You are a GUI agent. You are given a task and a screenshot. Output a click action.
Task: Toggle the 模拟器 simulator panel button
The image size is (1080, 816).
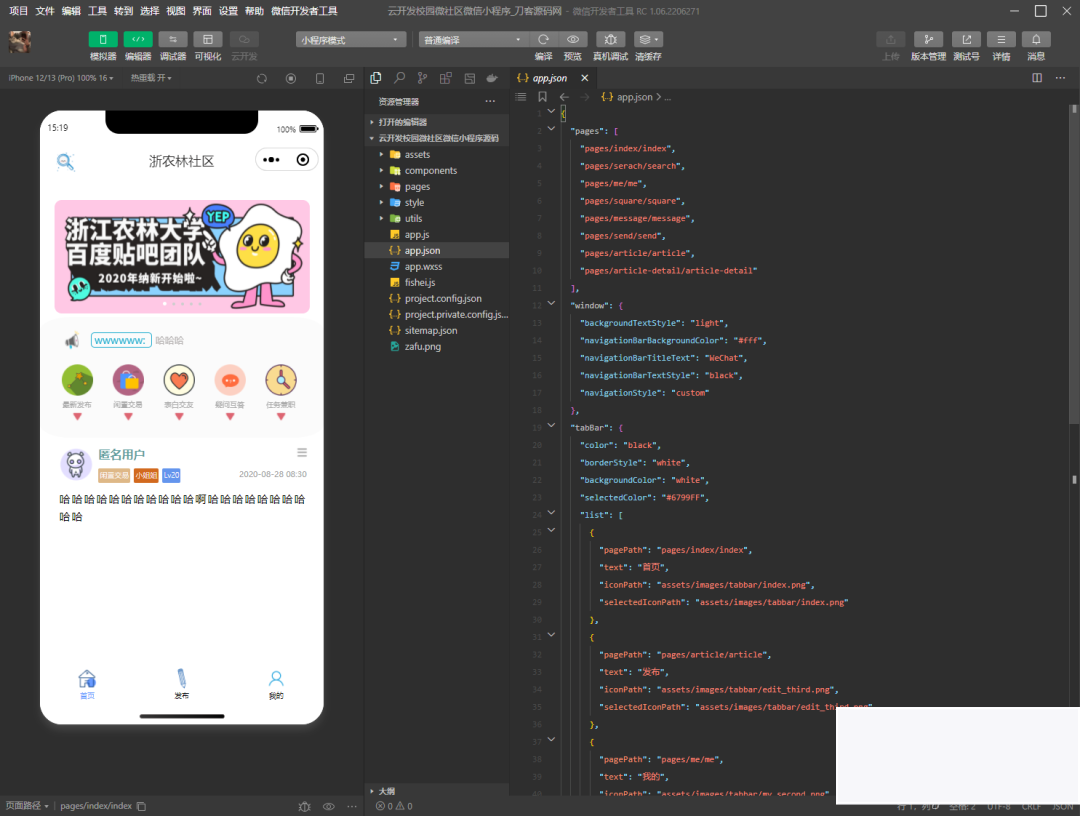click(x=103, y=39)
